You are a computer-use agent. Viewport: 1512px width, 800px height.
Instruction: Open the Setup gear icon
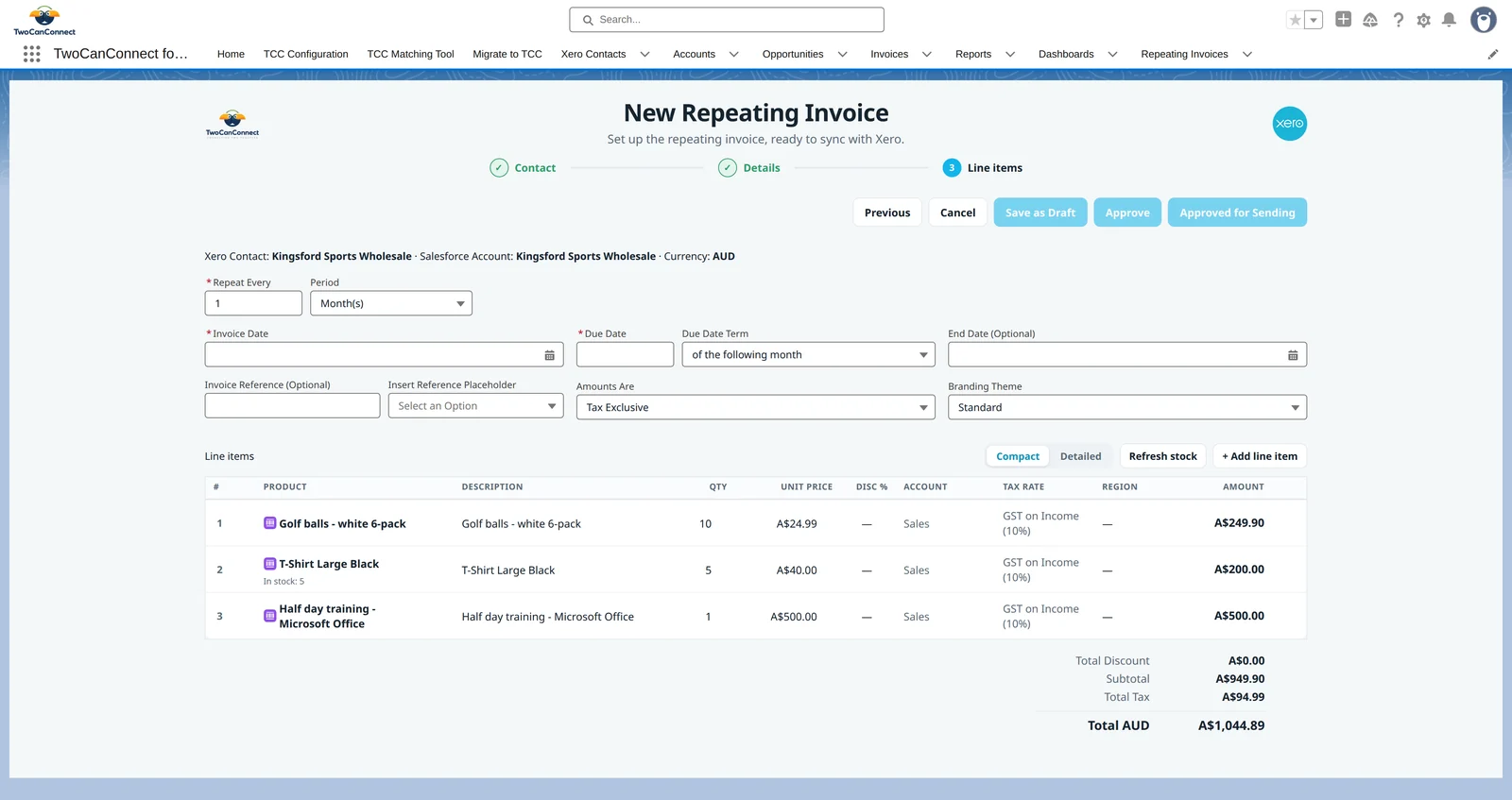click(x=1424, y=20)
